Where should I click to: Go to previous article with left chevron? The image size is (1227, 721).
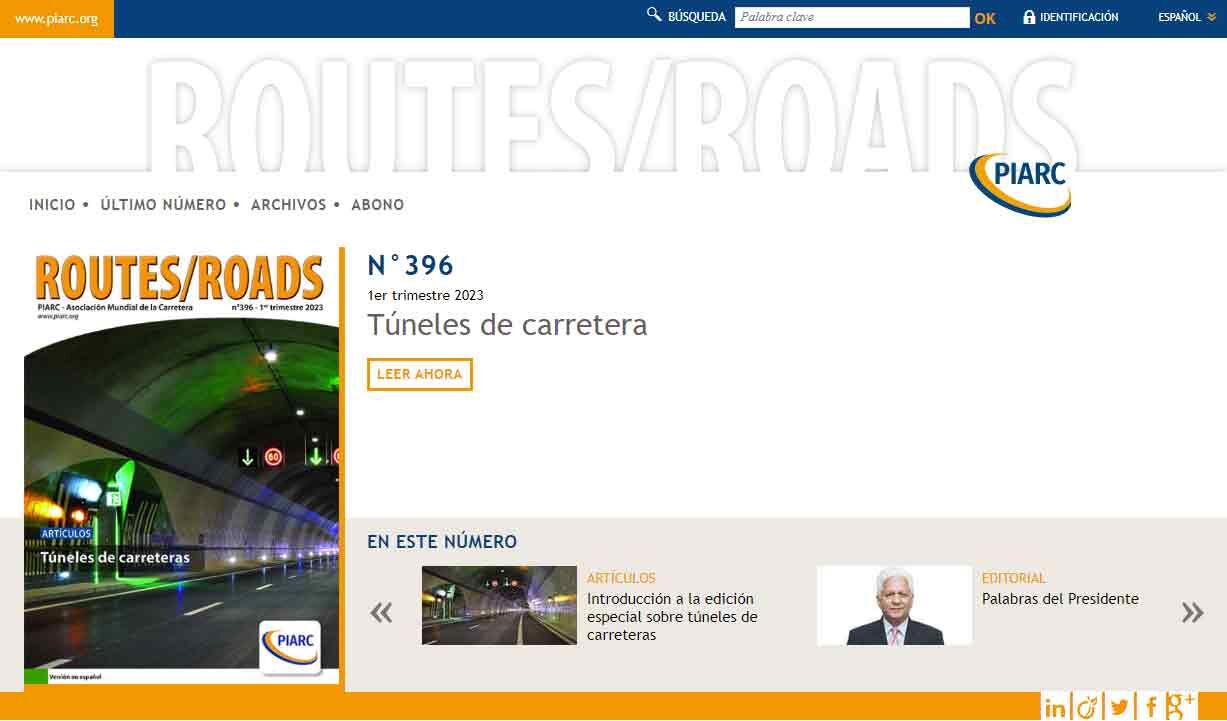tap(381, 612)
